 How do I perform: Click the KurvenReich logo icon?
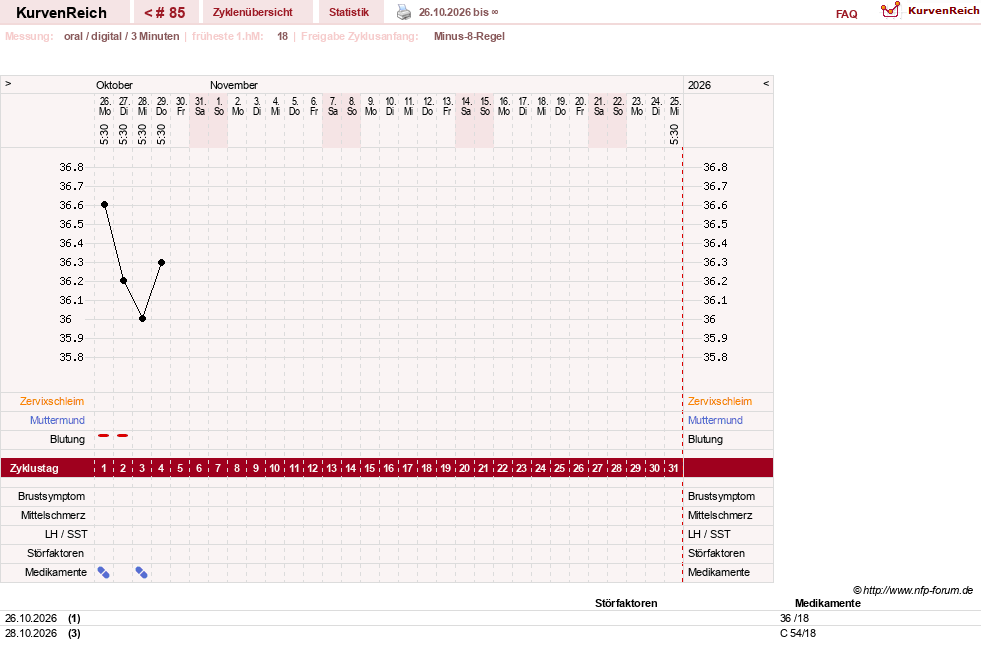pyautogui.click(x=890, y=10)
